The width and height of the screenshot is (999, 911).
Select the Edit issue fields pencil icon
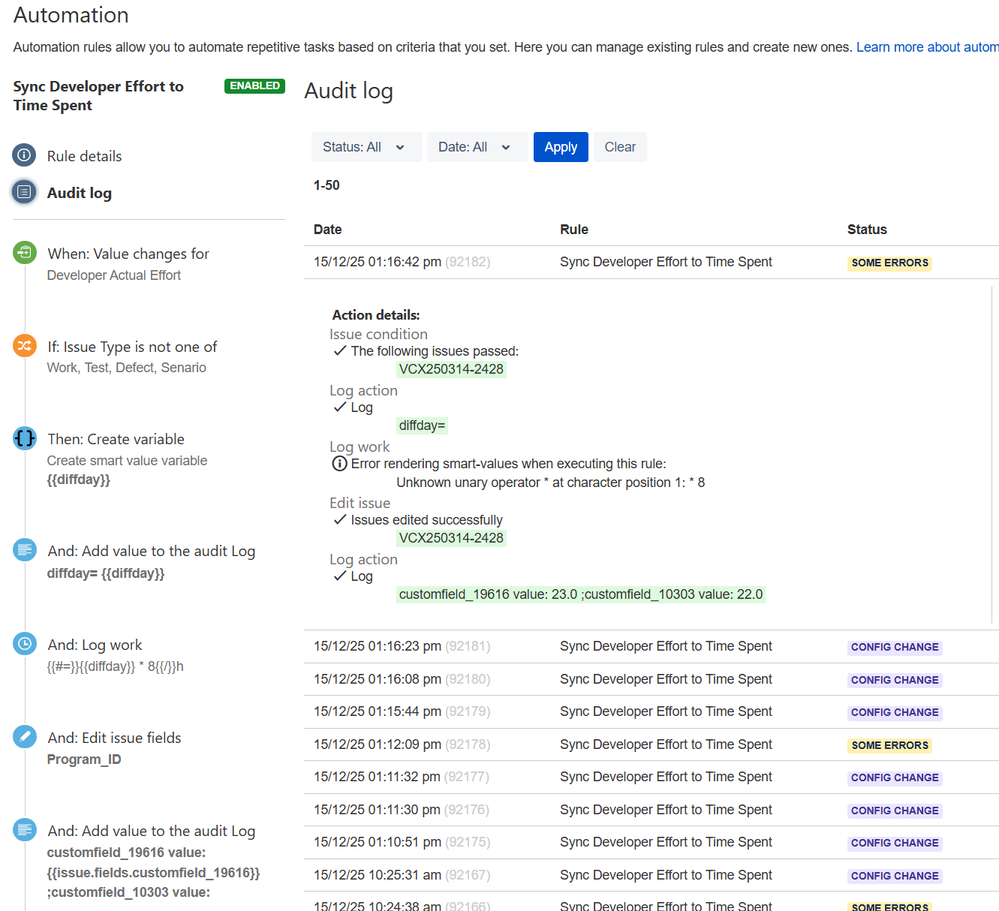(24, 736)
